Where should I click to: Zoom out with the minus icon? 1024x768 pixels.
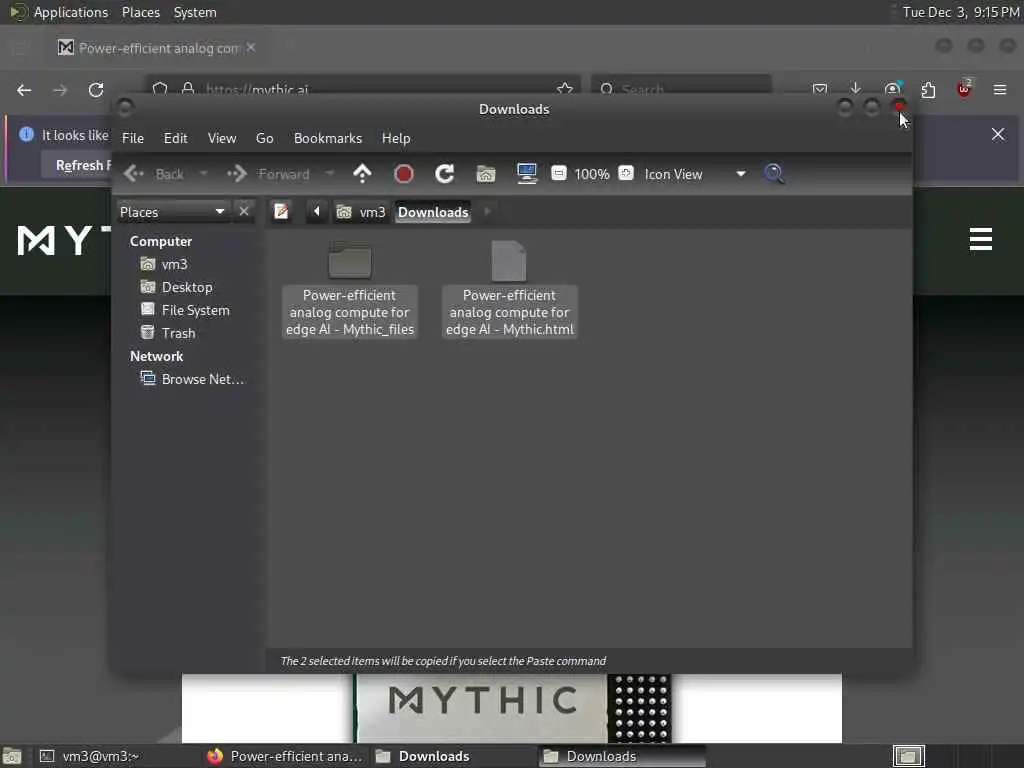coord(558,173)
